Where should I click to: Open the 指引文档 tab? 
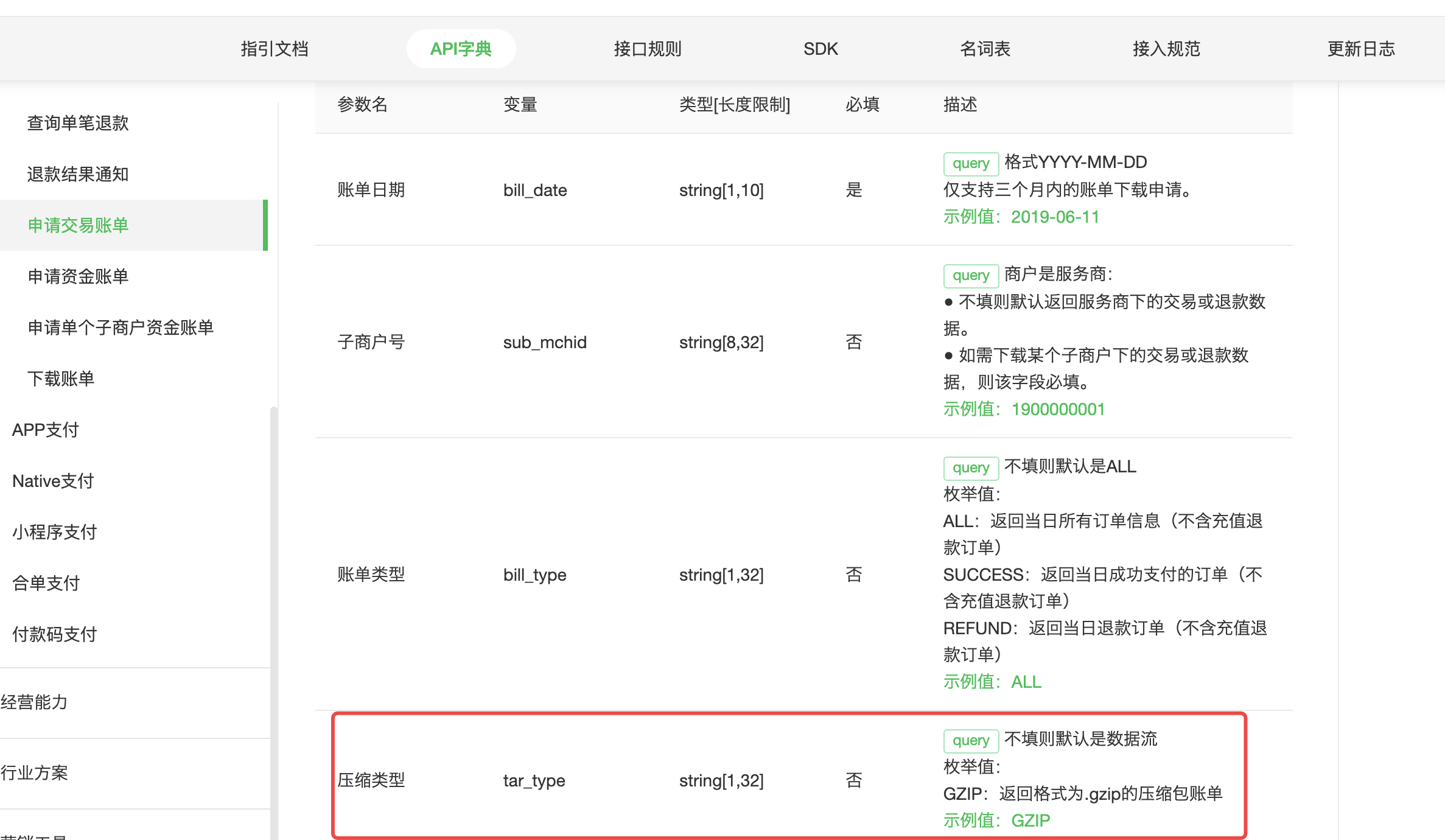coord(275,49)
